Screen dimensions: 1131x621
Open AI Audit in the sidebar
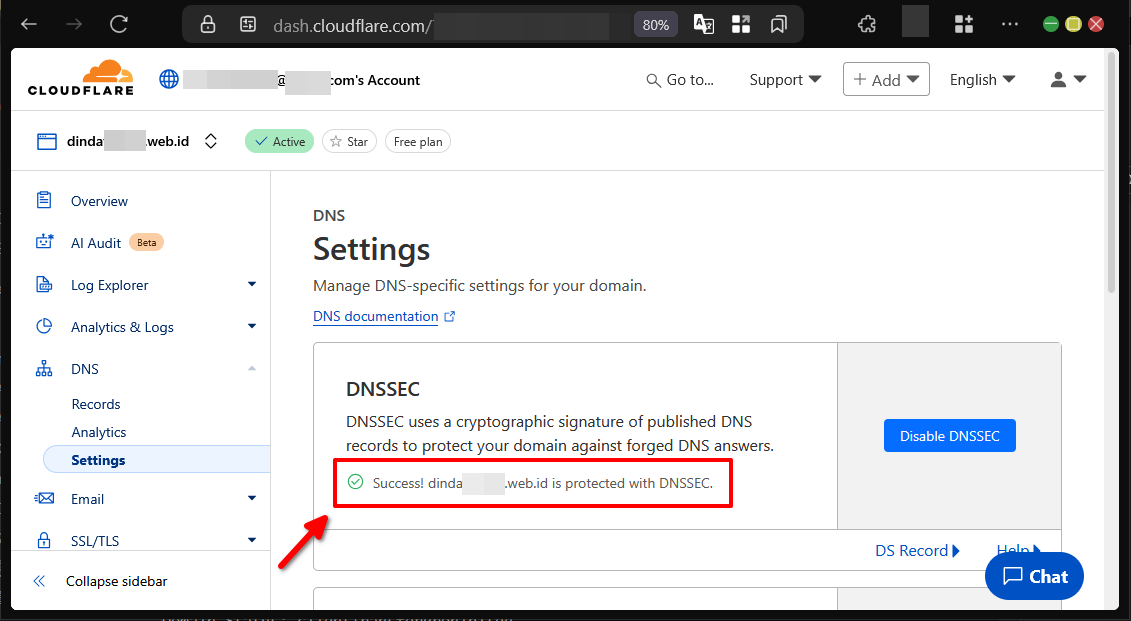coord(96,243)
